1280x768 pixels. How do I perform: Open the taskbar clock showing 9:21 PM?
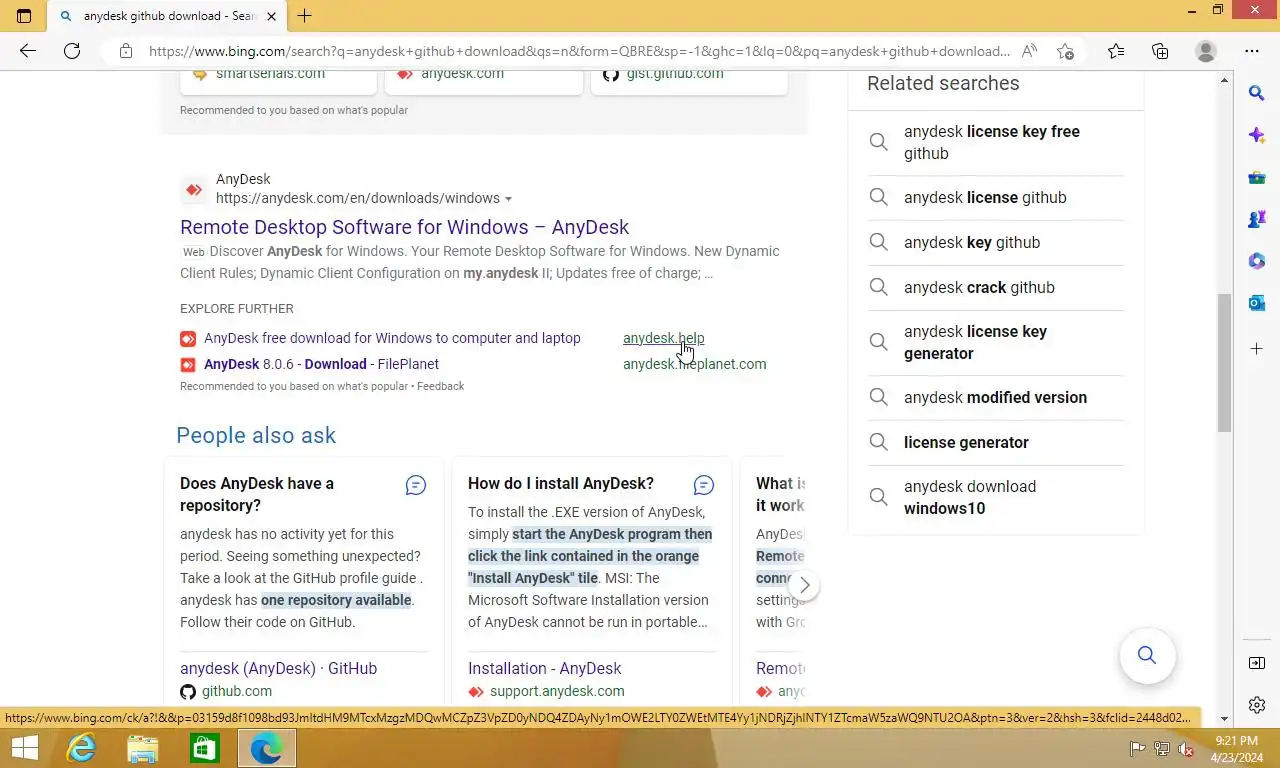pos(1236,748)
